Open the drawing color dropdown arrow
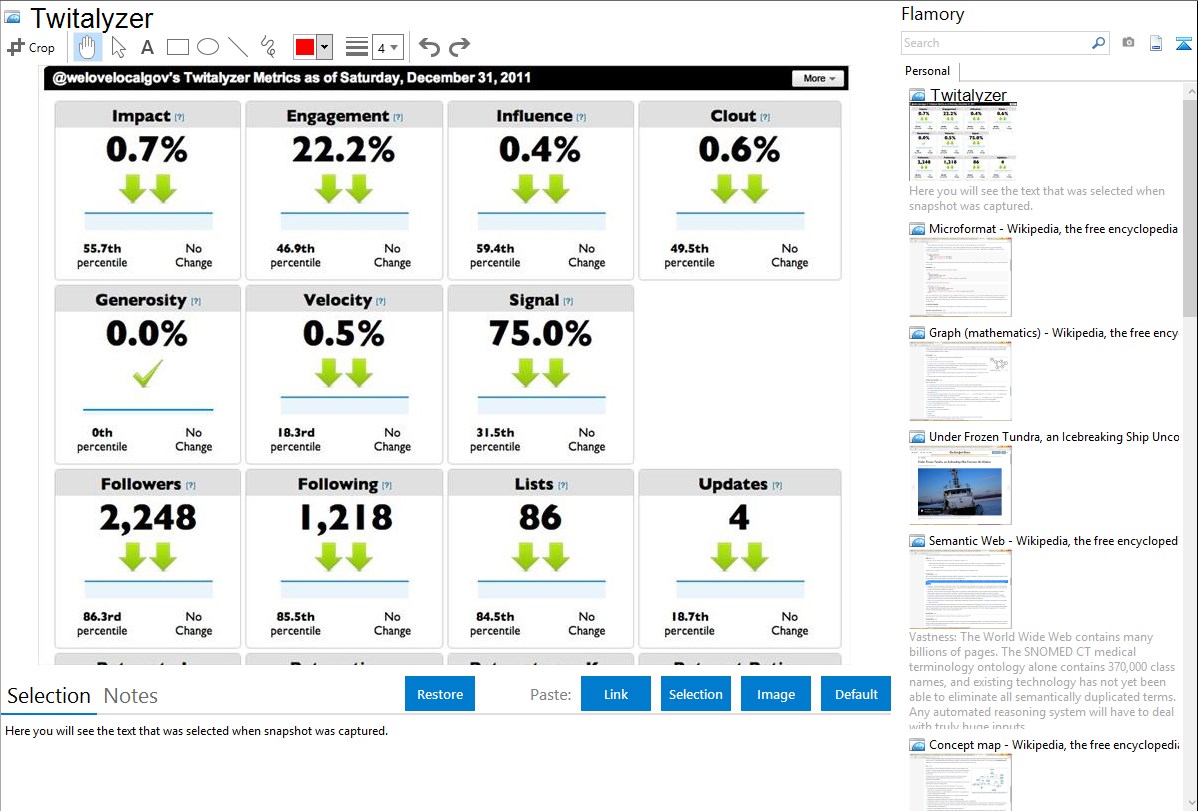Image resolution: width=1198 pixels, height=811 pixels. tap(324, 47)
